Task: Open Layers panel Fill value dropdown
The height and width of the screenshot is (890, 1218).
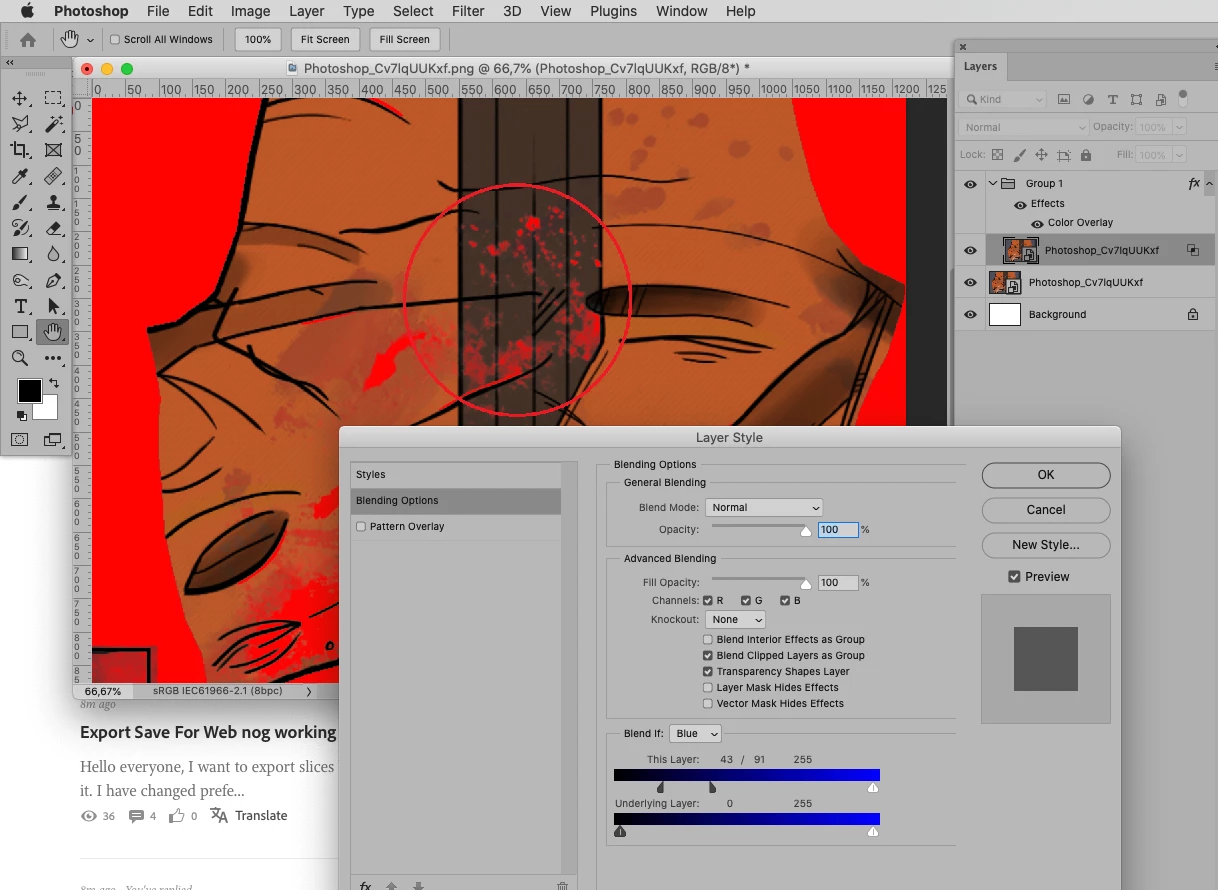Action: pyautogui.click(x=1180, y=155)
